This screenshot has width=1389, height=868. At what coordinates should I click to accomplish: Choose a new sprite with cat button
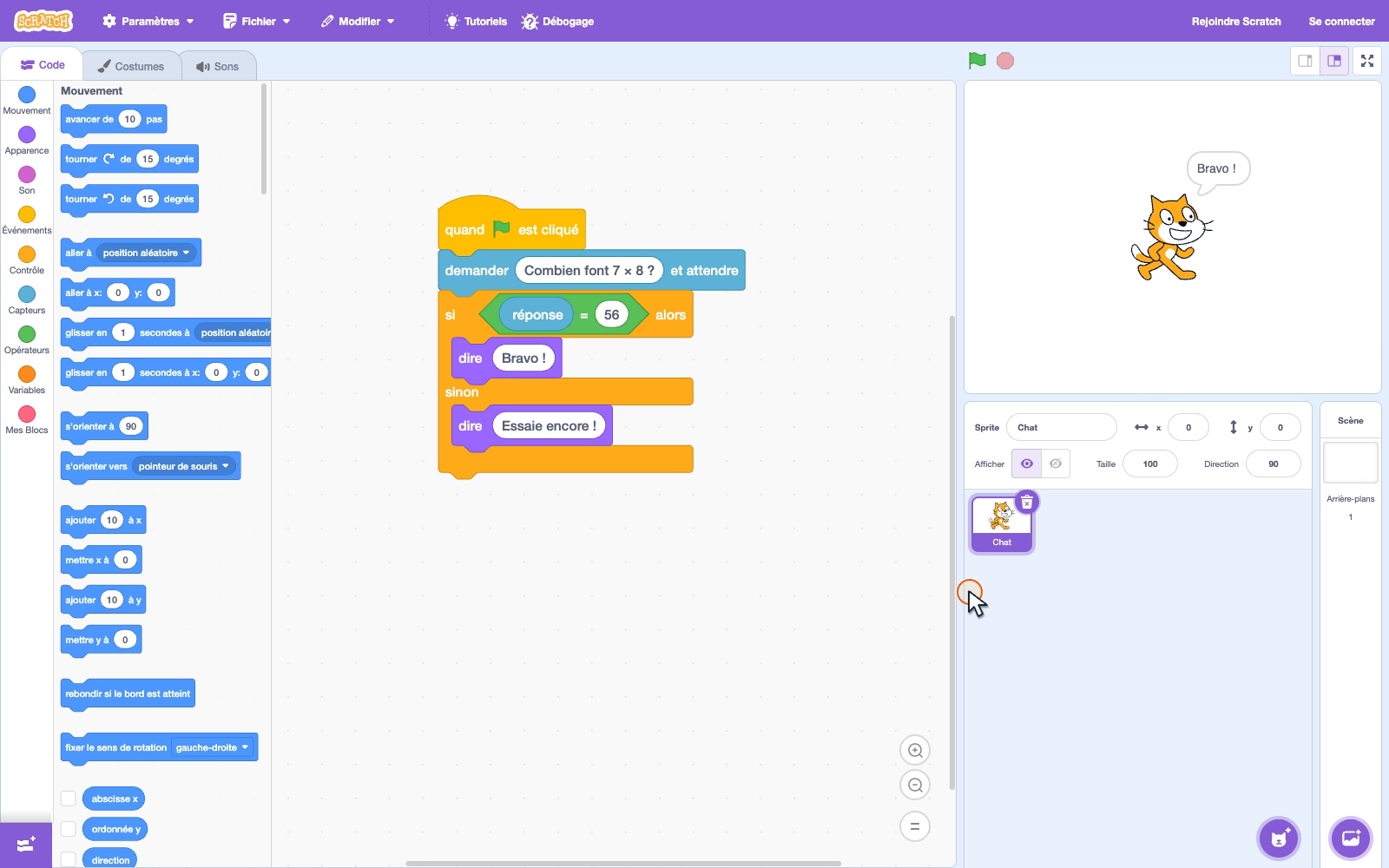(1279, 838)
